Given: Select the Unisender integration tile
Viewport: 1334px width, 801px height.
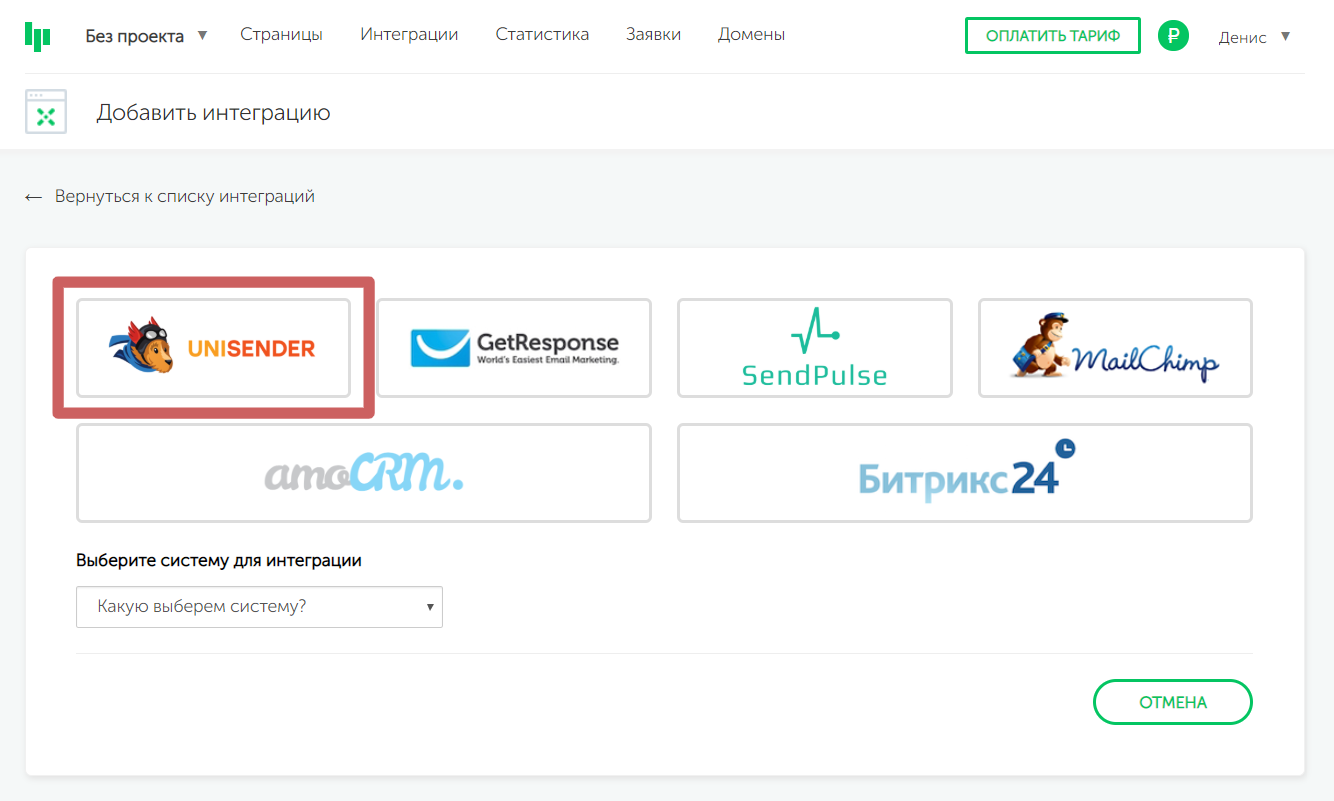Looking at the screenshot, I should [x=214, y=347].
